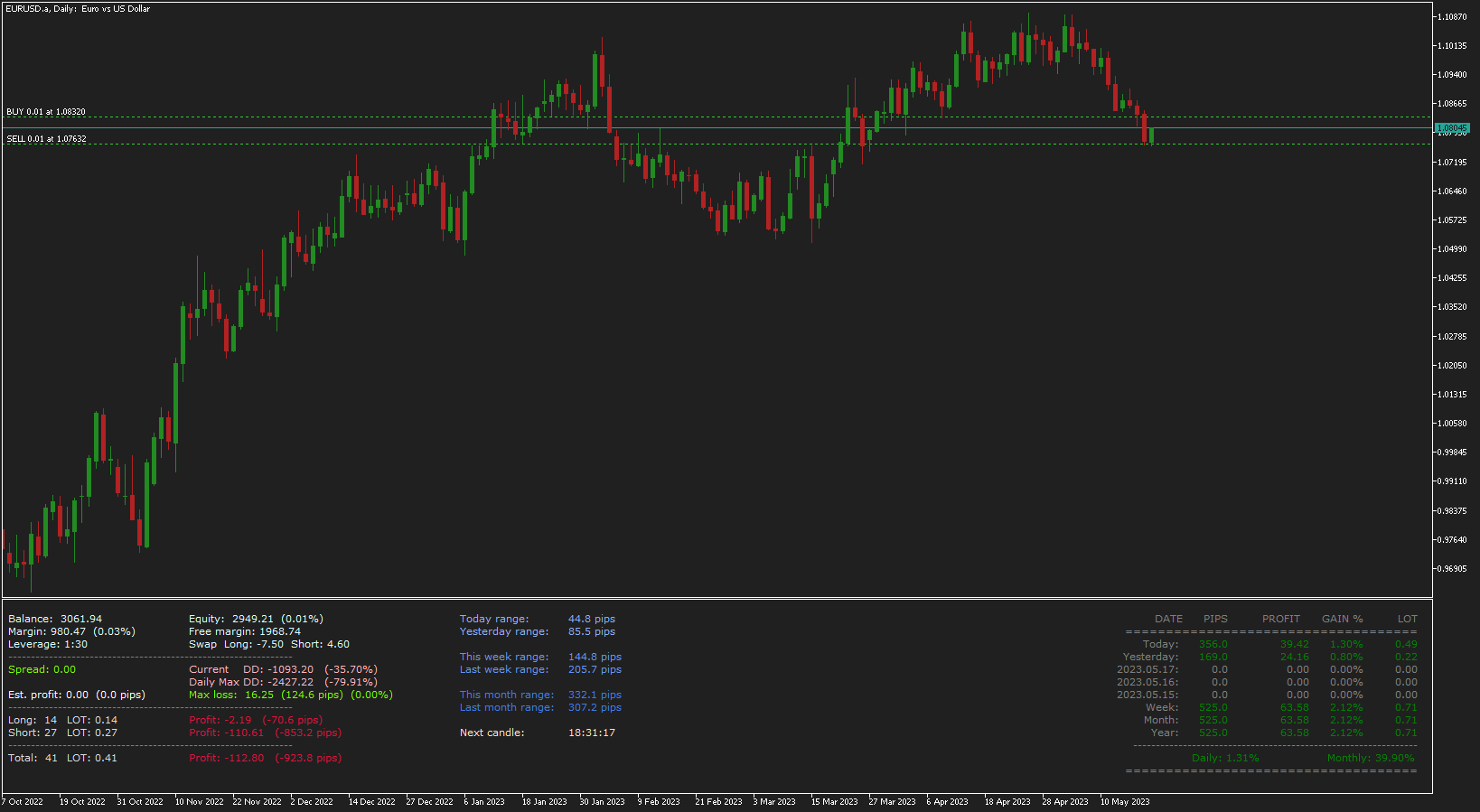Click the EURUSD.a Daily chart title
1480x812 pixels.
pyautogui.click(x=78, y=8)
